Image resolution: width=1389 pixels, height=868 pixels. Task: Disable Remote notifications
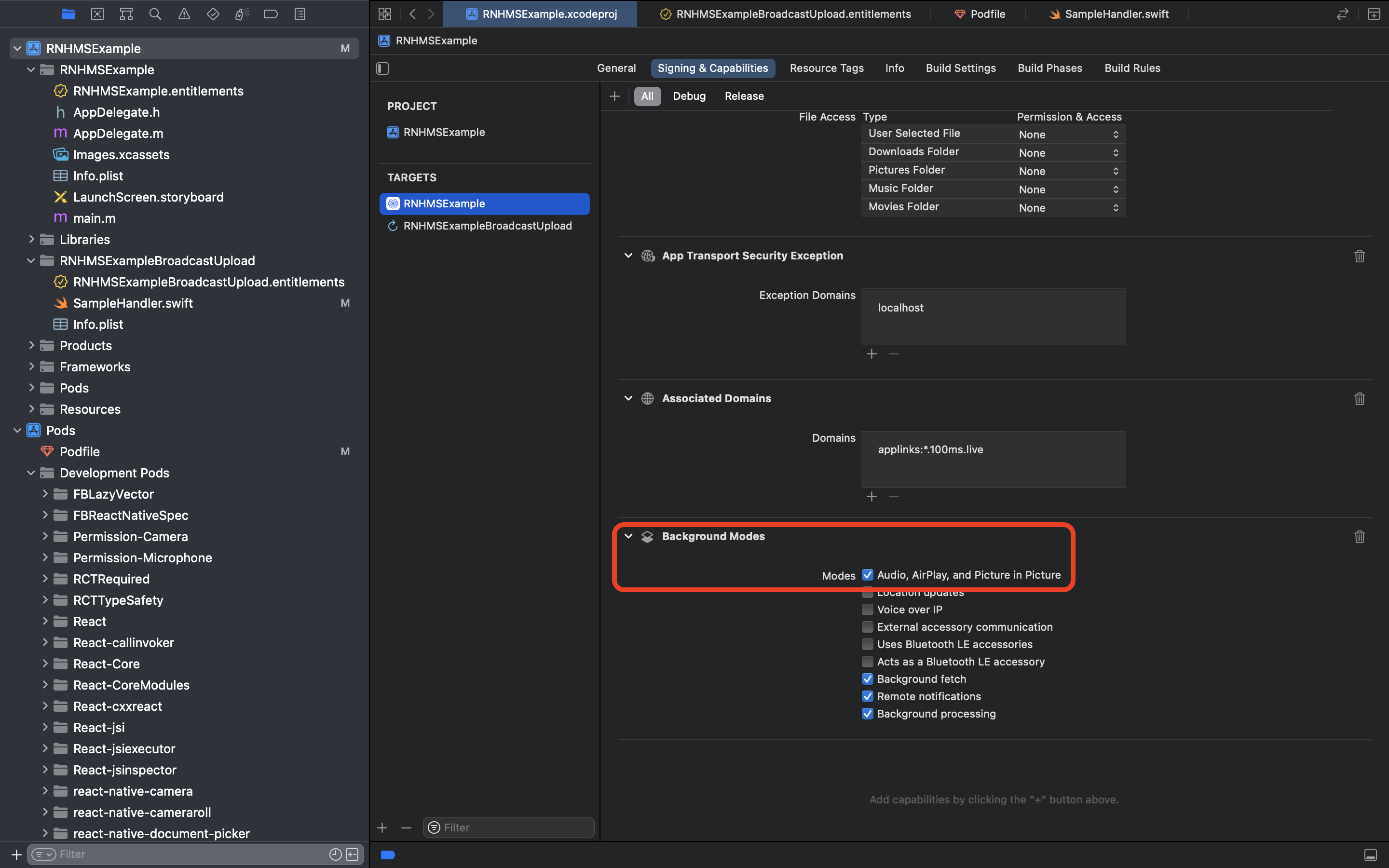(867, 696)
